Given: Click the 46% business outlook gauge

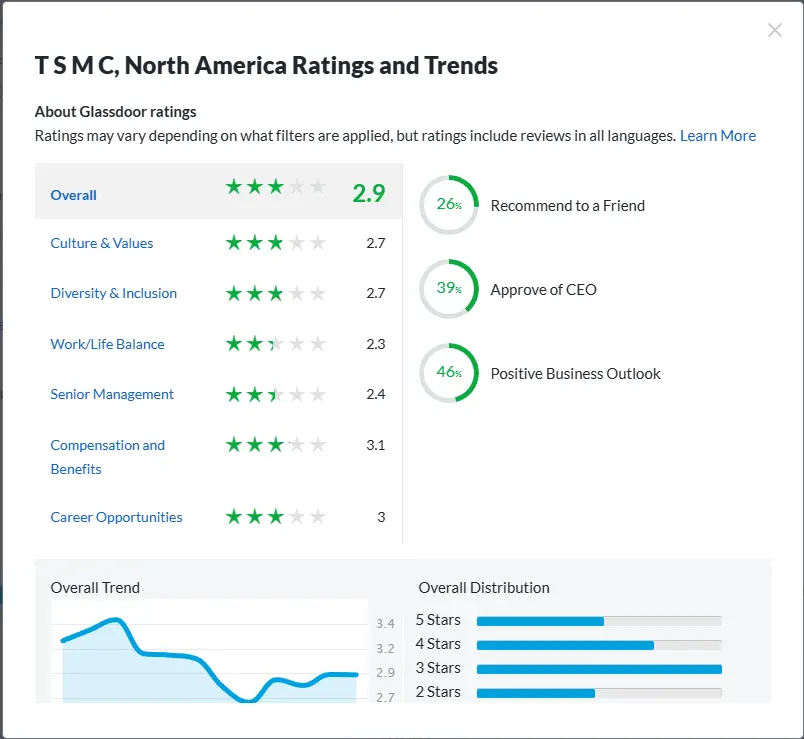Looking at the screenshot, I should click(449, 373).
